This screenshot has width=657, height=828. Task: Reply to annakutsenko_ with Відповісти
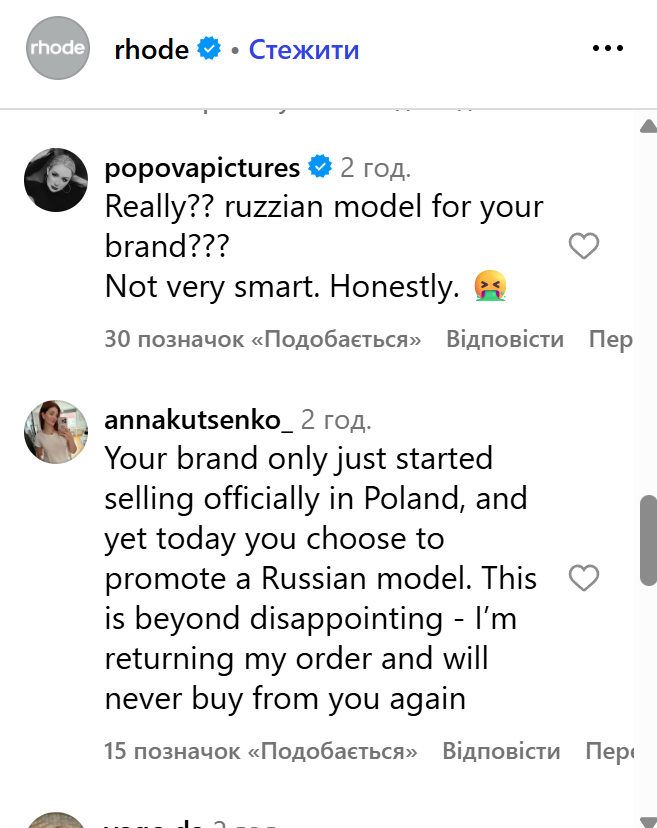click(x=502, y=750)
